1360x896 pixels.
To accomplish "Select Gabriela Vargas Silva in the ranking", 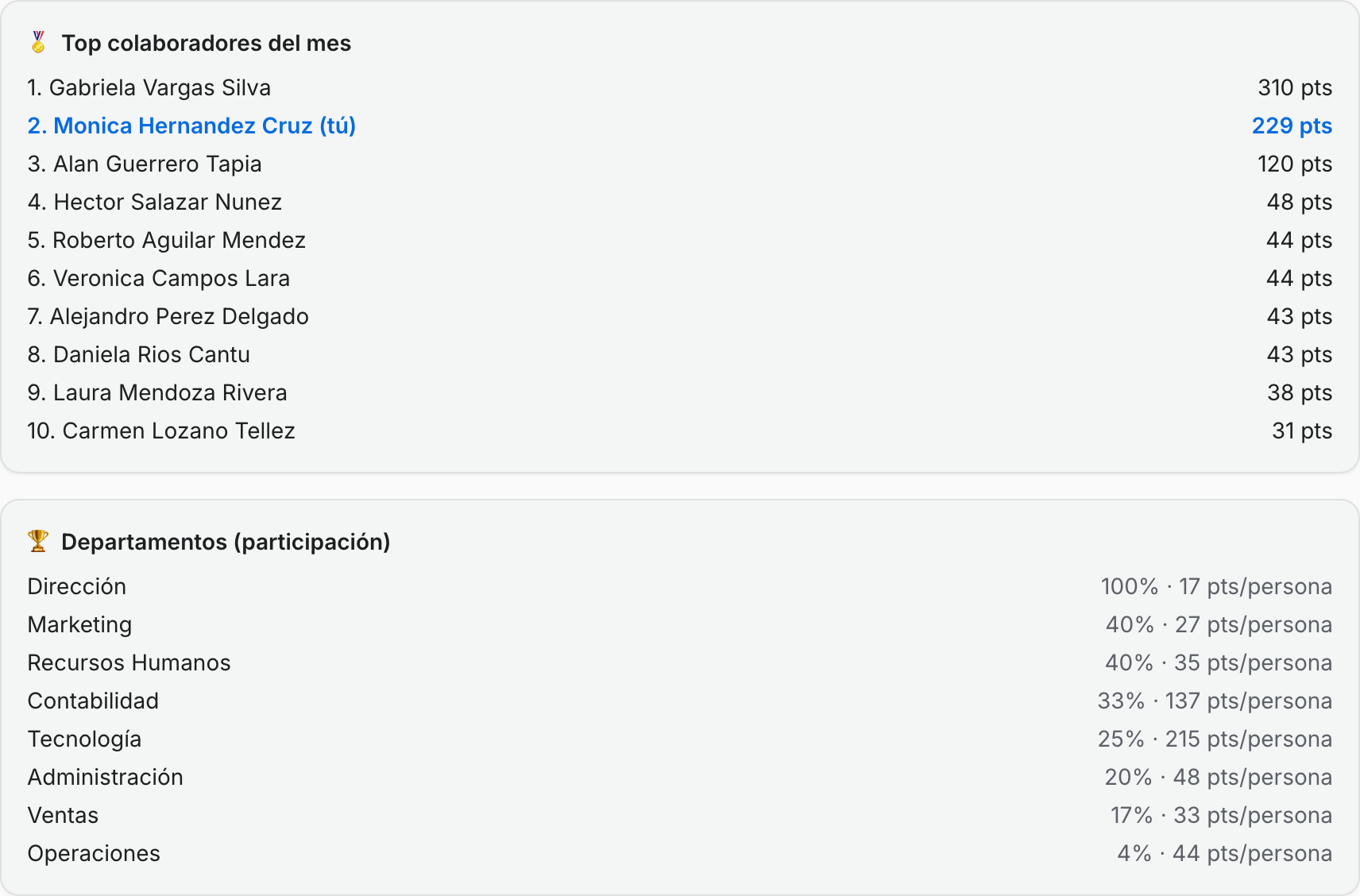I will pyautogui.click(x=679, y=87).
